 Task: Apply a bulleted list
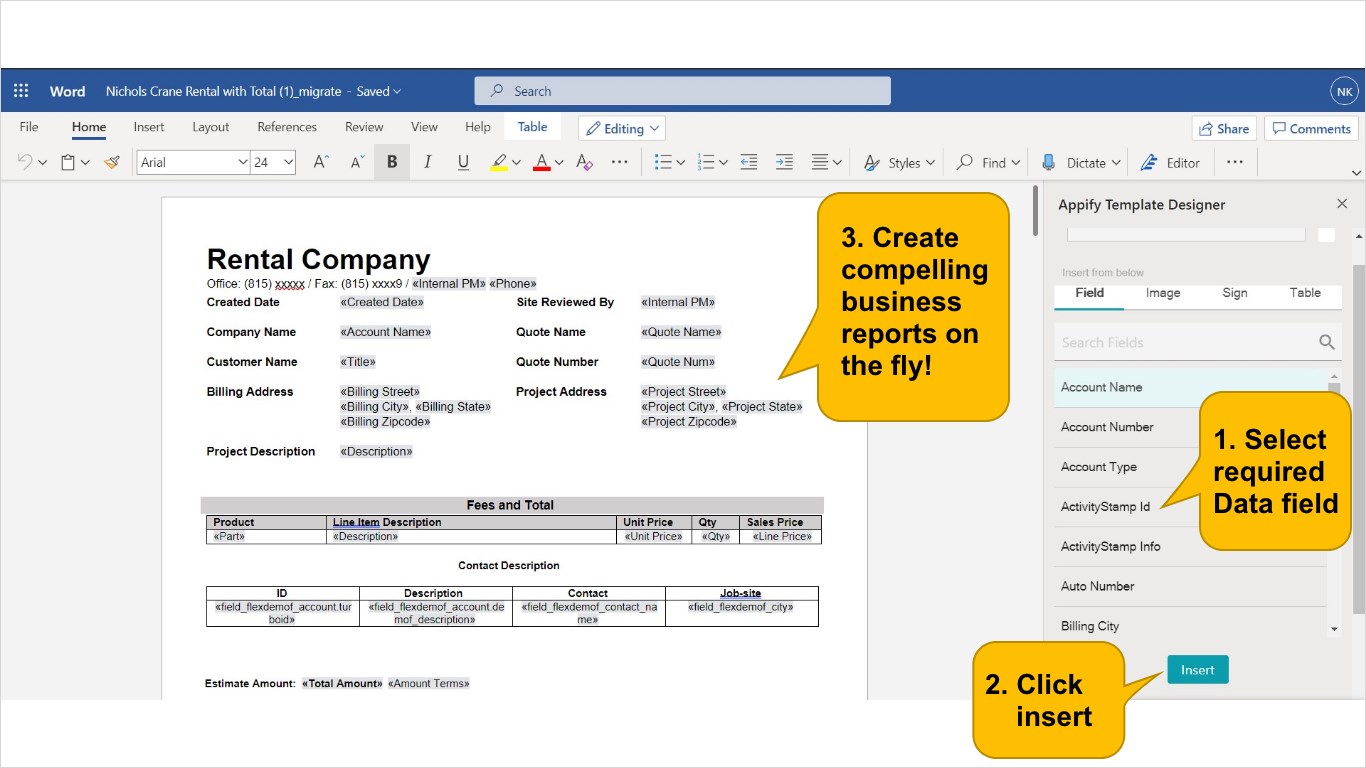coord(663,162)
